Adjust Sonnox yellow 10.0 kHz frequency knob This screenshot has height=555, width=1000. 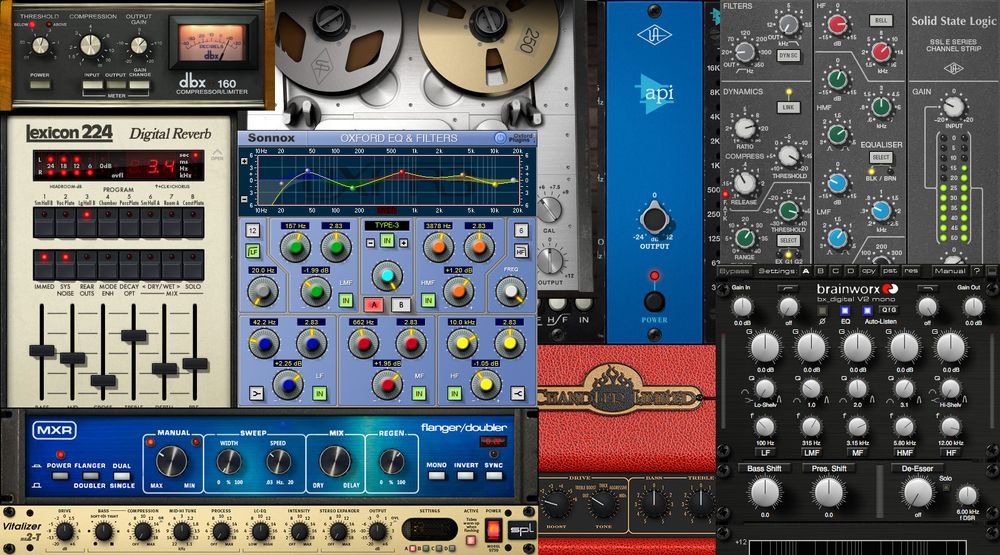[462, 344]
